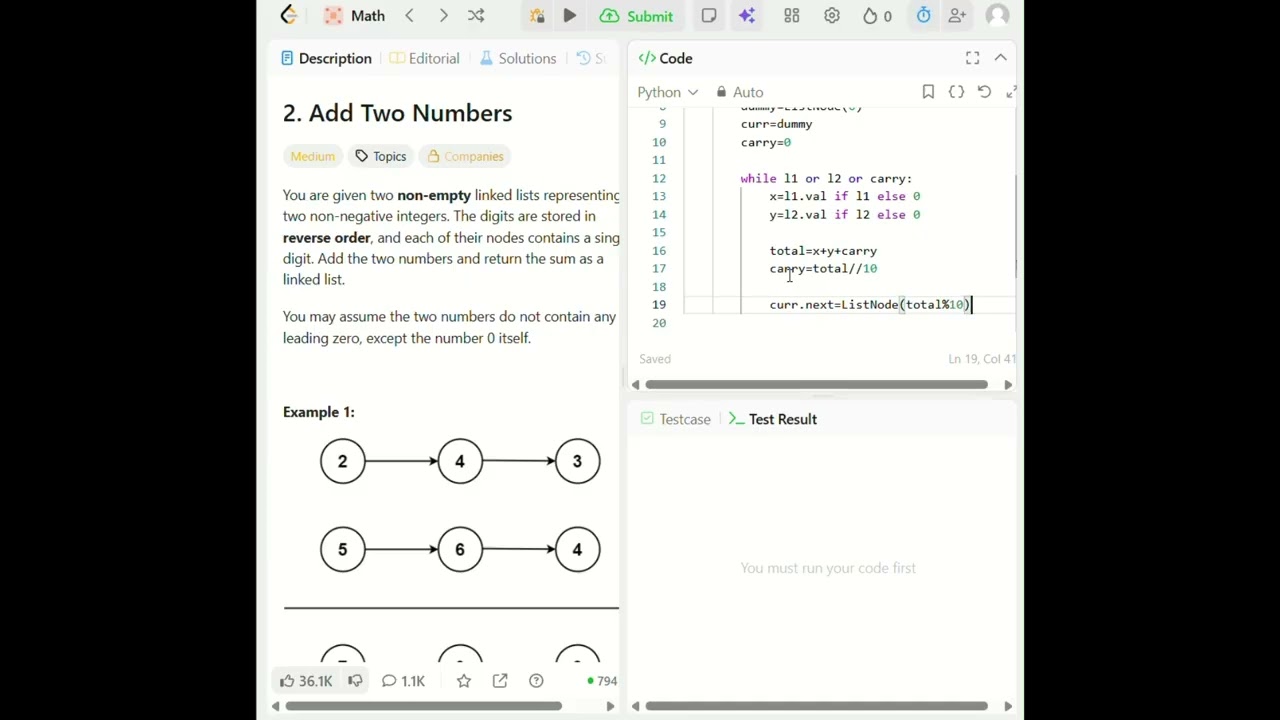Select the Code panel tab
The image size is (1280, 720).
pyautogui.click(x=665, y=58)
